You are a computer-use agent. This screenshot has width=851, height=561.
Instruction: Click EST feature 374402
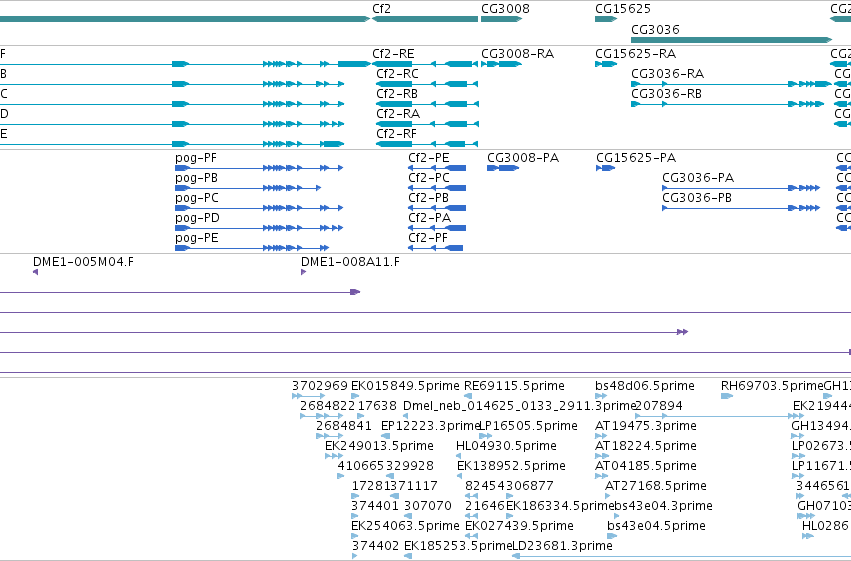pos(354,556)
